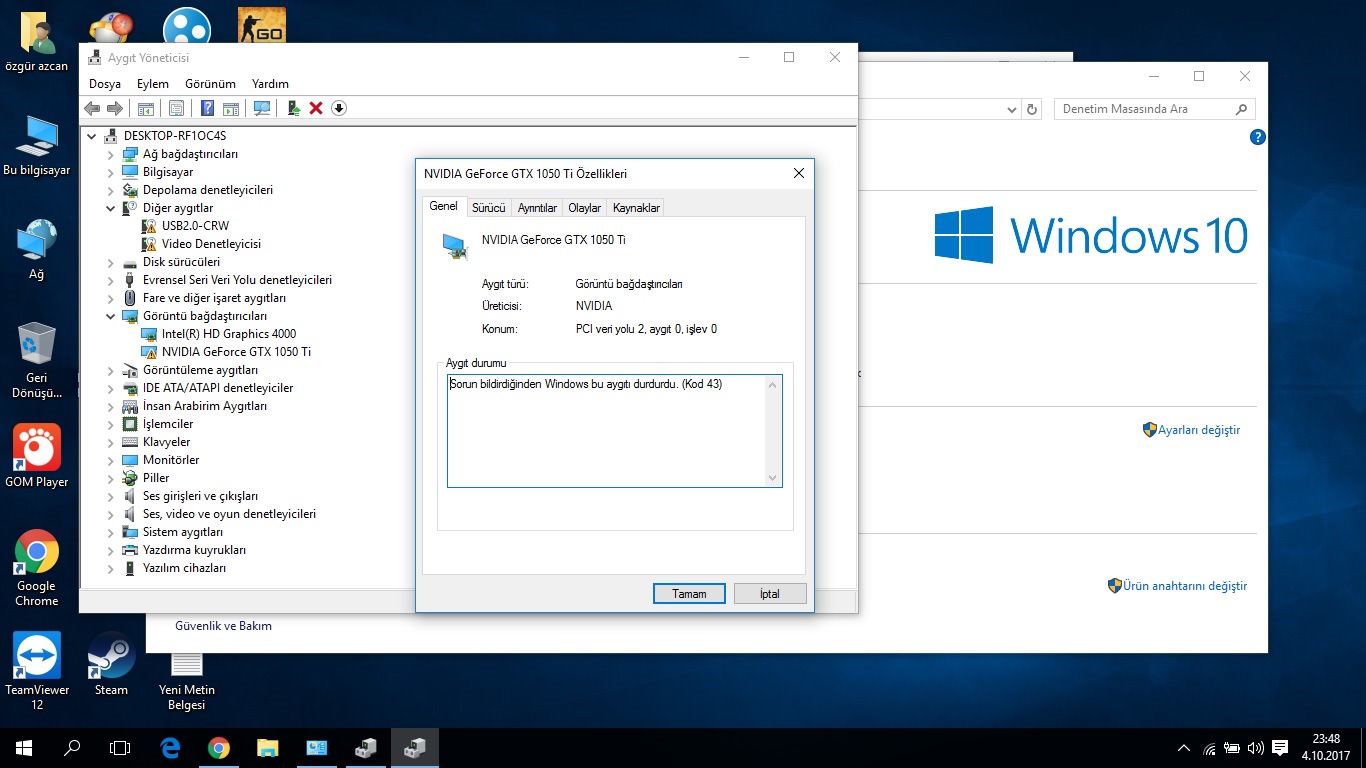1366x768 pixels.
Task: Collapse the DESKTOP-RF1OC4S root node
Action: pyautogui.click(x=93, y=136)
